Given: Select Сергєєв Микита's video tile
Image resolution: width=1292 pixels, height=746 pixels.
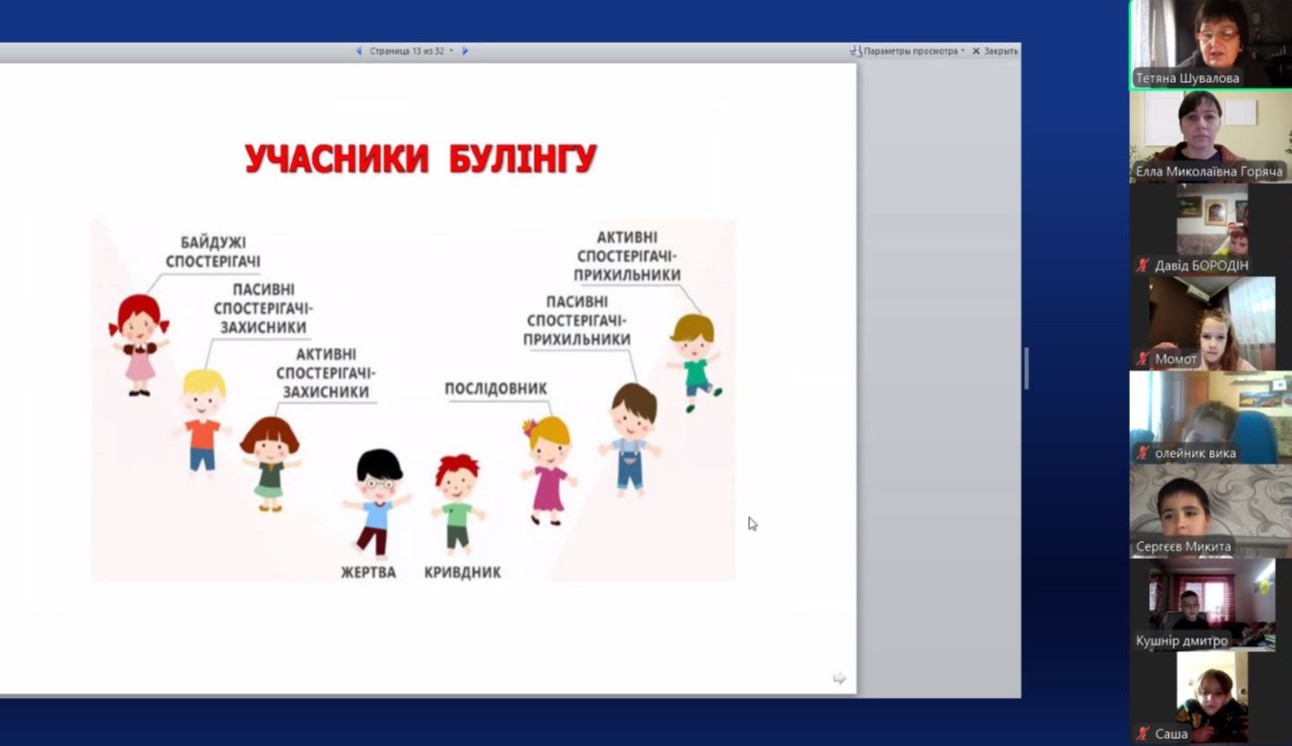Looking at the screenshot, I should 1210,510.
